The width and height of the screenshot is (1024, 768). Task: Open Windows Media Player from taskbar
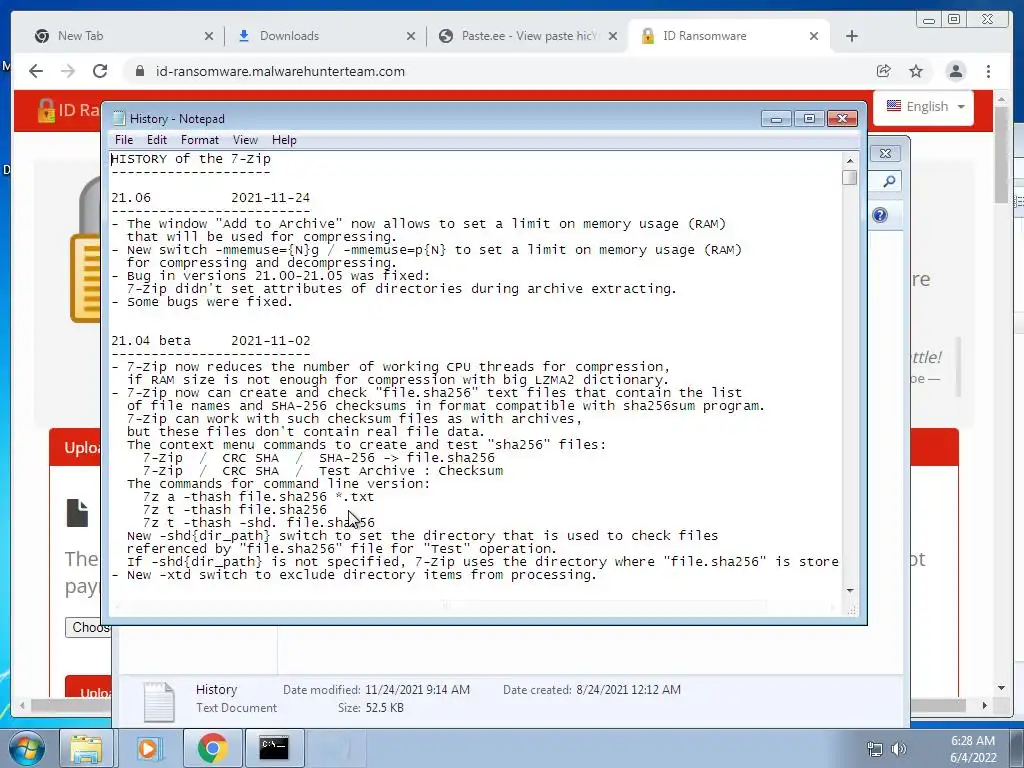[x=148, y=748]
